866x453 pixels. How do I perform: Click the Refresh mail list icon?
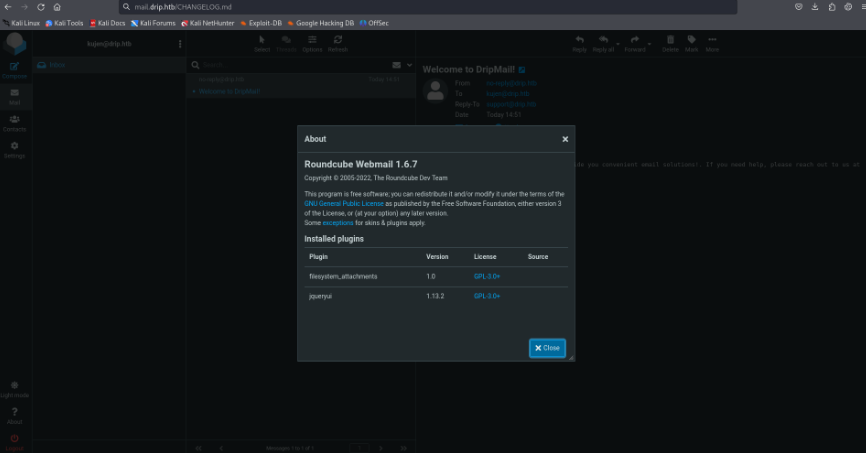tap(338, 42)
